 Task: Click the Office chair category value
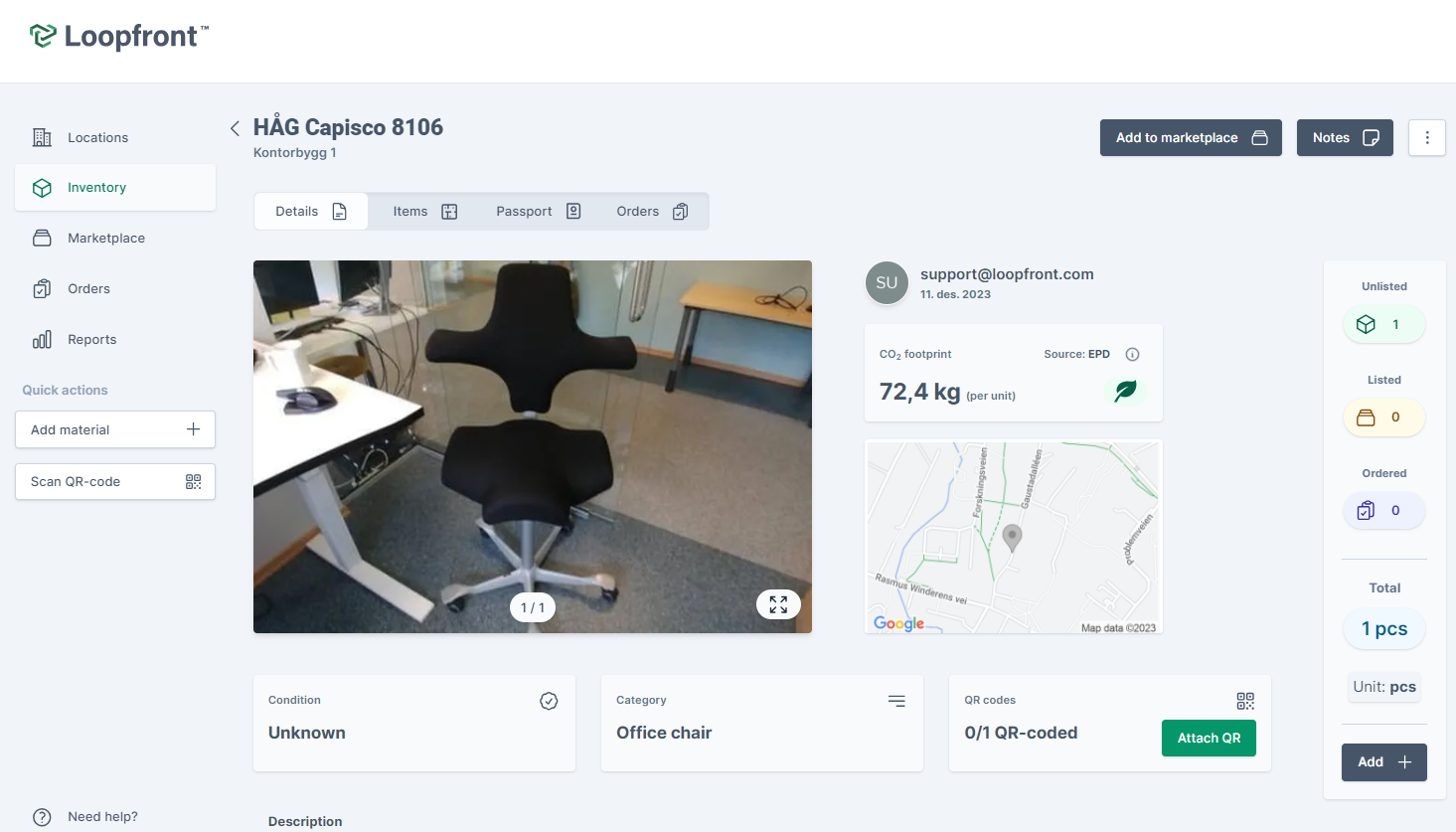coord(664,733)
